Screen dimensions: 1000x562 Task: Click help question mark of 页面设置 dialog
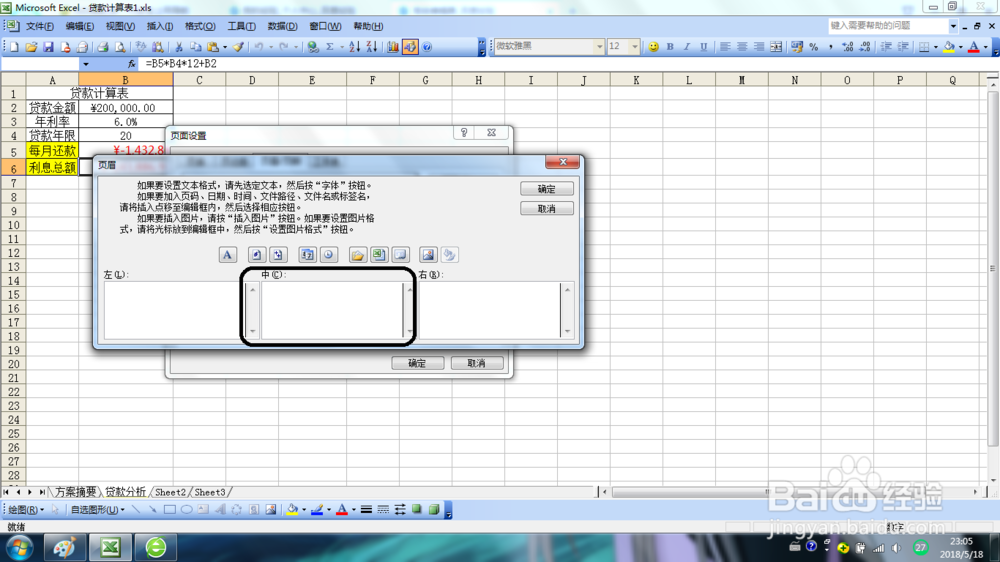click(x=464, y=133)
